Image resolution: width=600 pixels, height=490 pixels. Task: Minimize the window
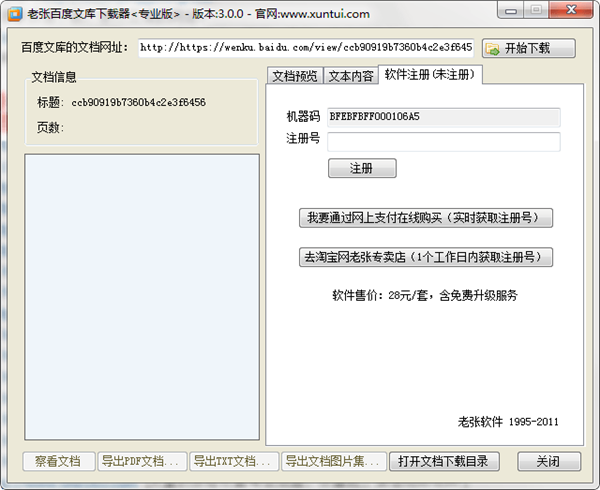point(511,10)
